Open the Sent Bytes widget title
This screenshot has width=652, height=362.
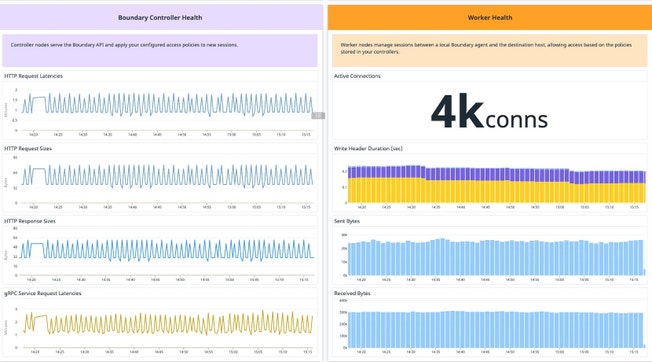(347, 221)
